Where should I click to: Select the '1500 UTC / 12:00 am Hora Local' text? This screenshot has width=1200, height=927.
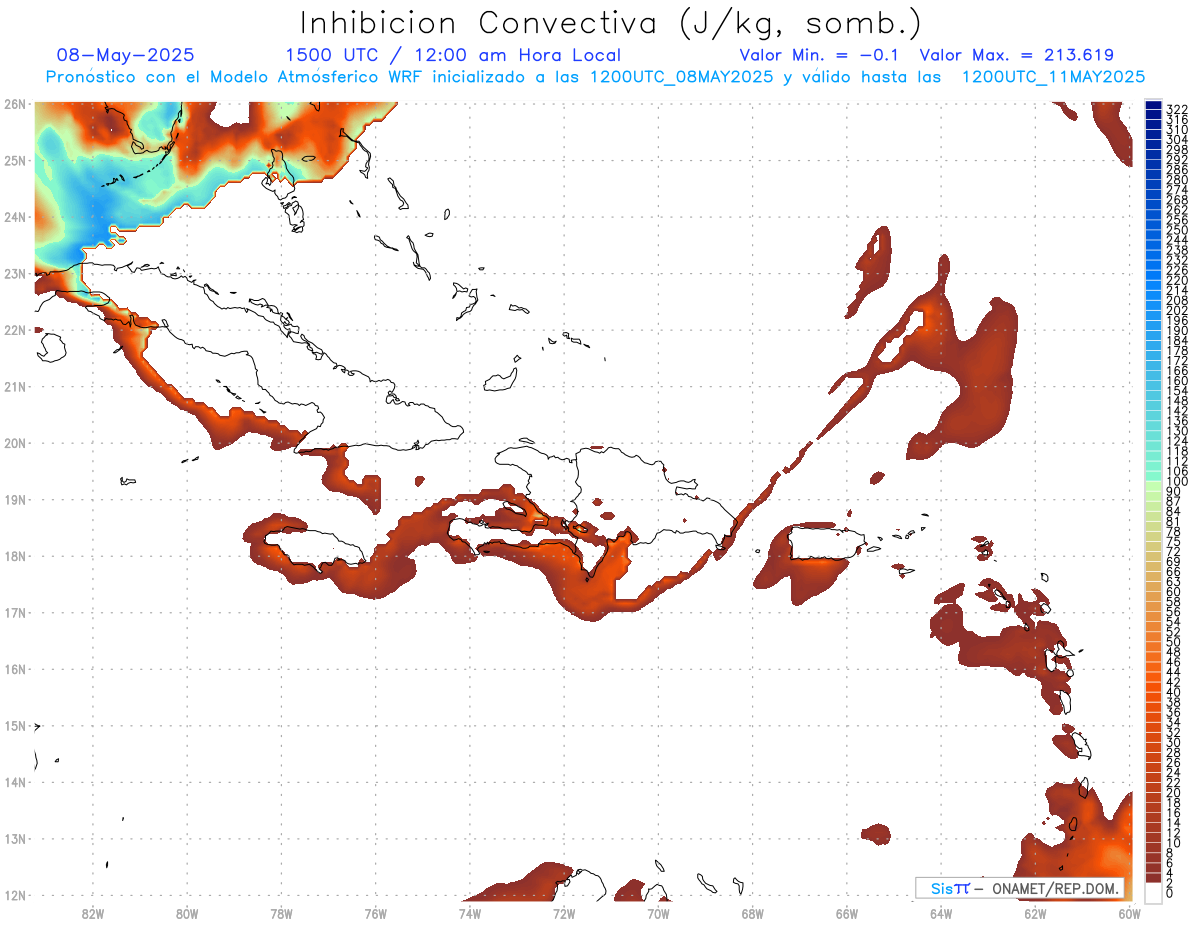pyautogui.click(x=453, y=56)
